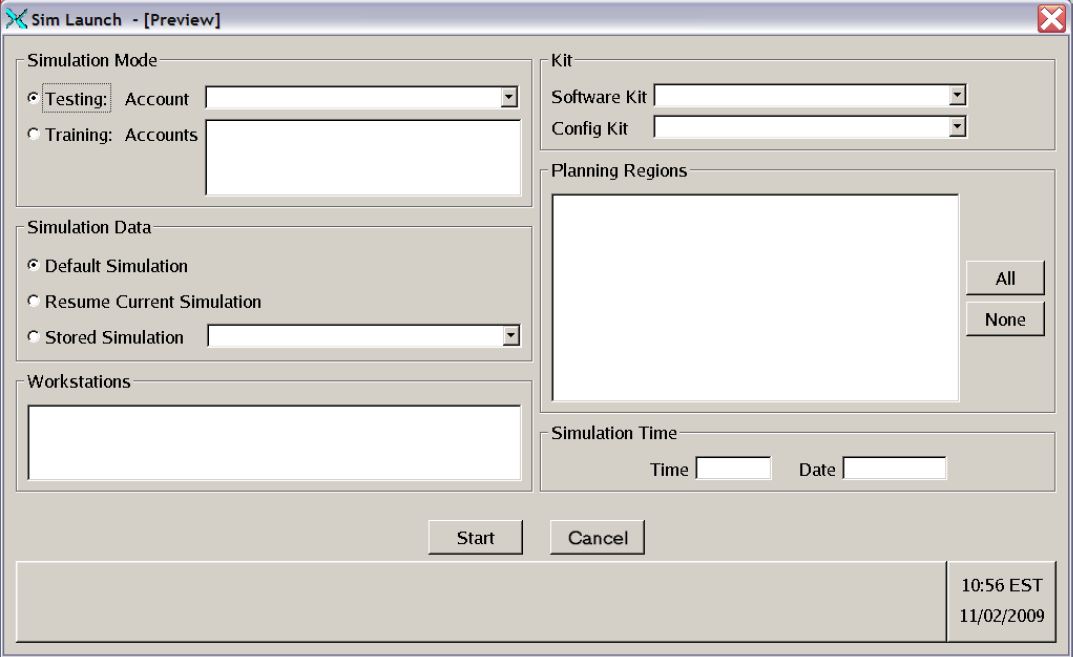
Task: Select the Stored Simulation radio button
Action: pyautogui.click(x=33, y=336)
